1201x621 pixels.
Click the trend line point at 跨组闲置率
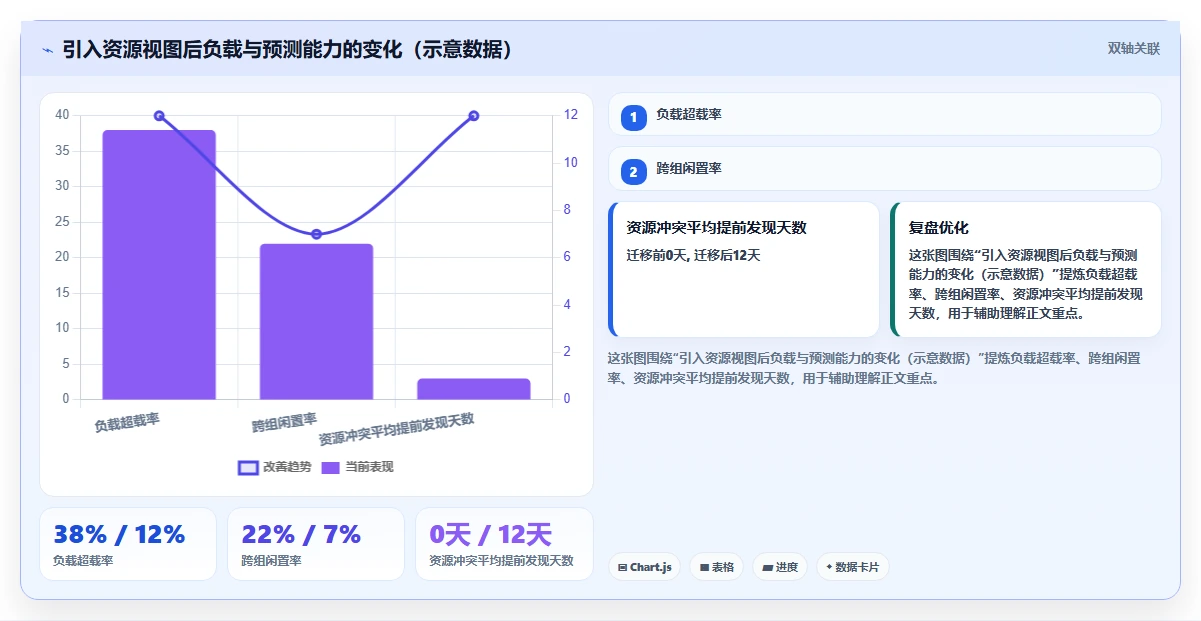pos(316,234)
